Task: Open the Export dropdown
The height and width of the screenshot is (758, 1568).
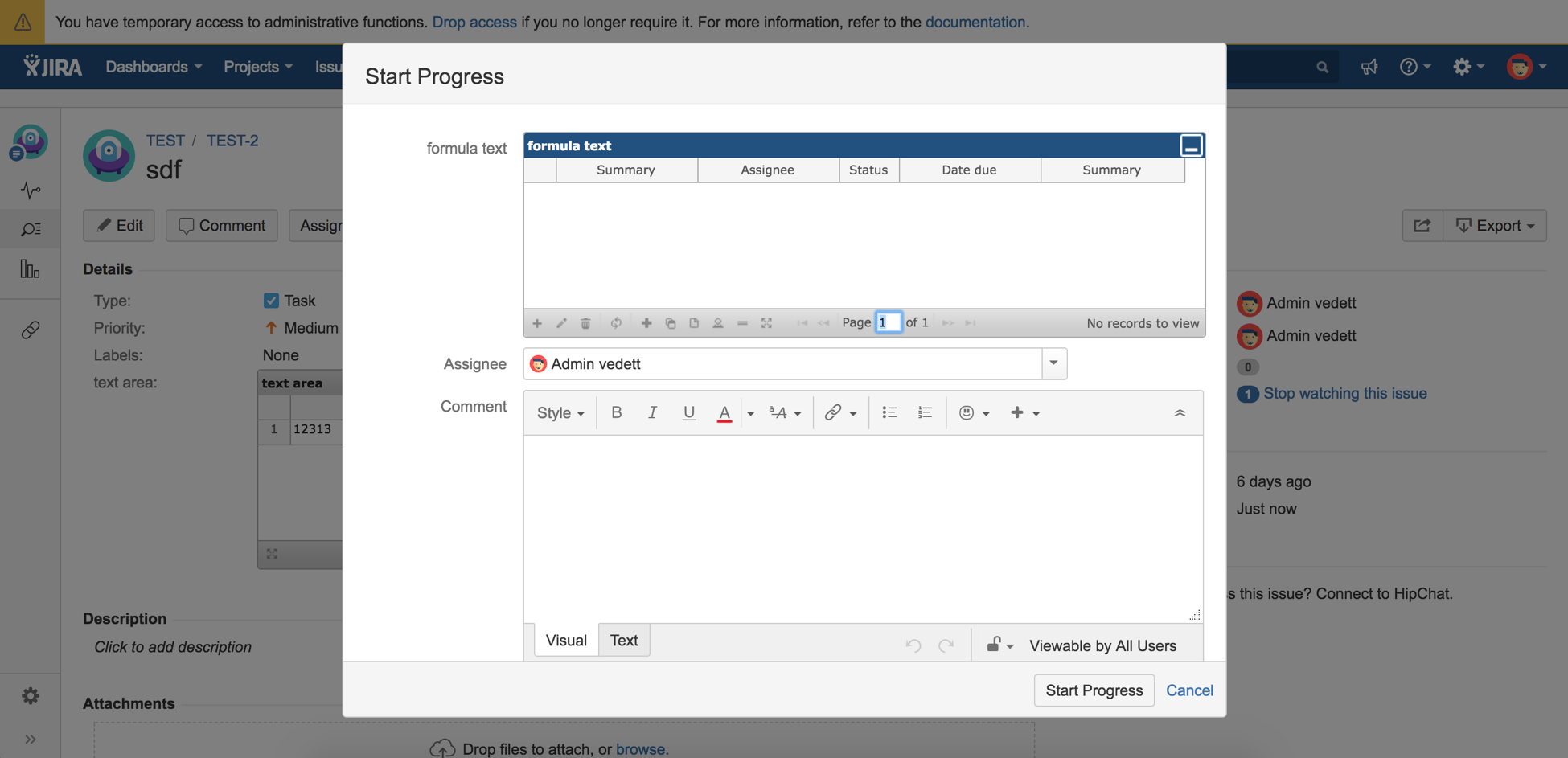Action: point(1495,226)
